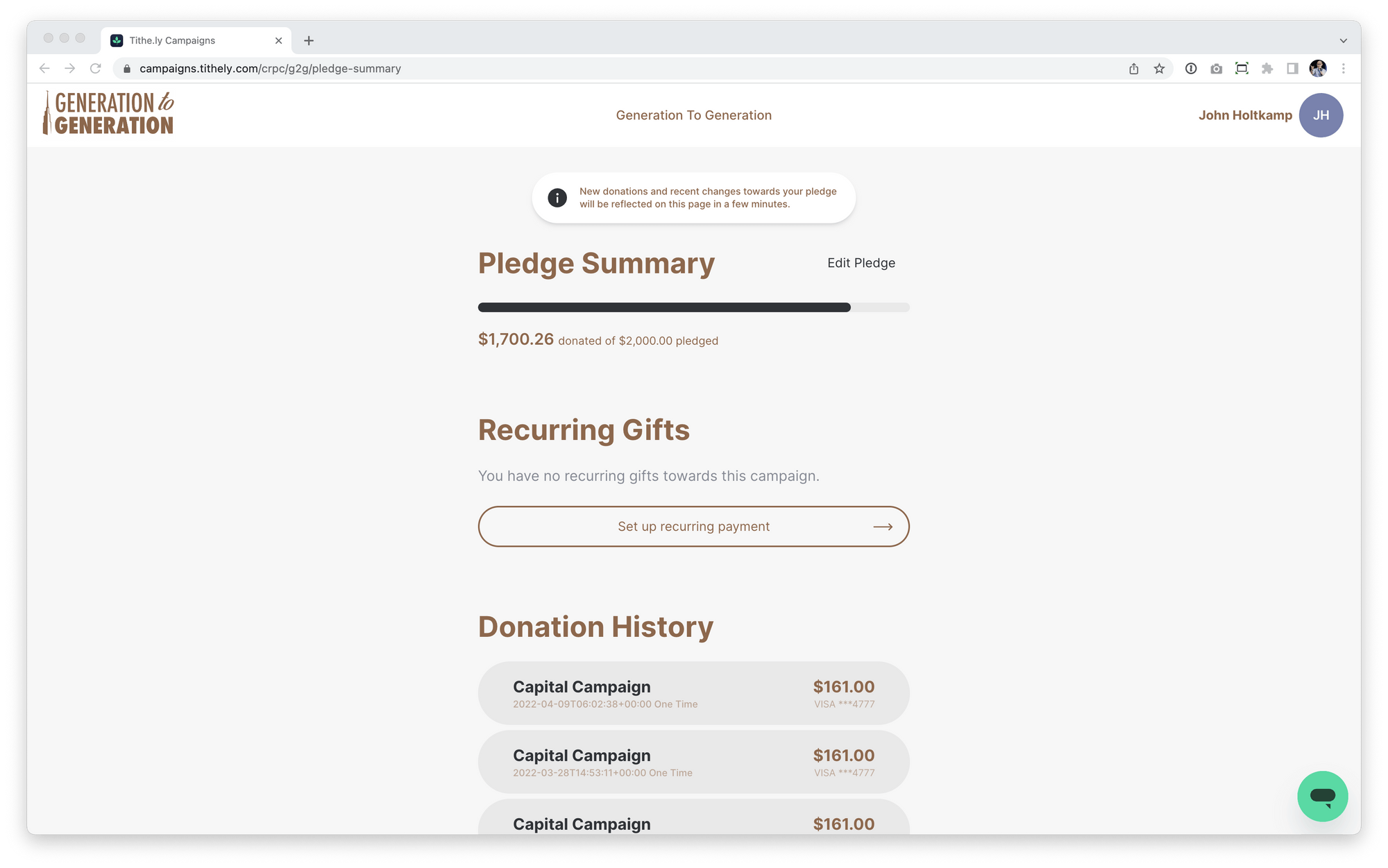Open the browser side panel icon
This screenshot has height=868, width=1388.
coord(1292,68)
